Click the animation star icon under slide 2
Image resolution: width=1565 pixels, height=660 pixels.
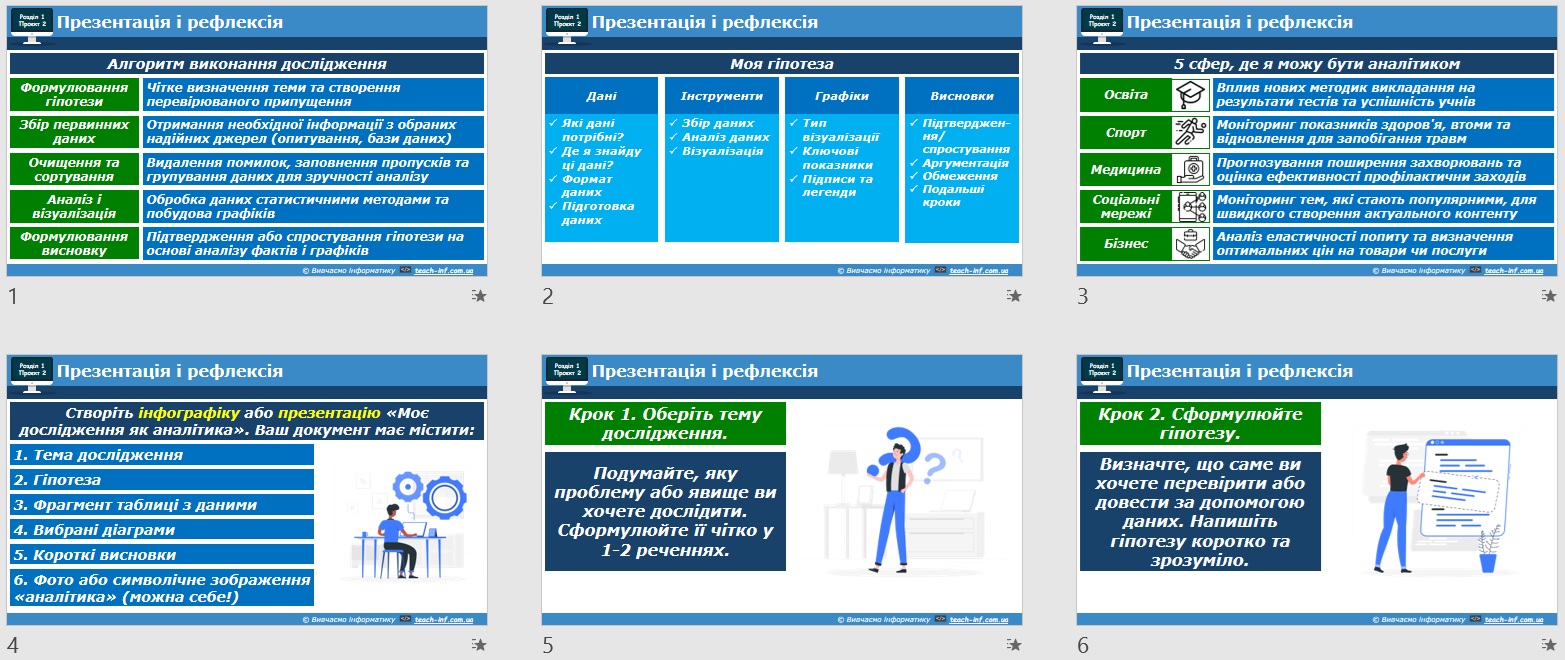[1014, 296]
